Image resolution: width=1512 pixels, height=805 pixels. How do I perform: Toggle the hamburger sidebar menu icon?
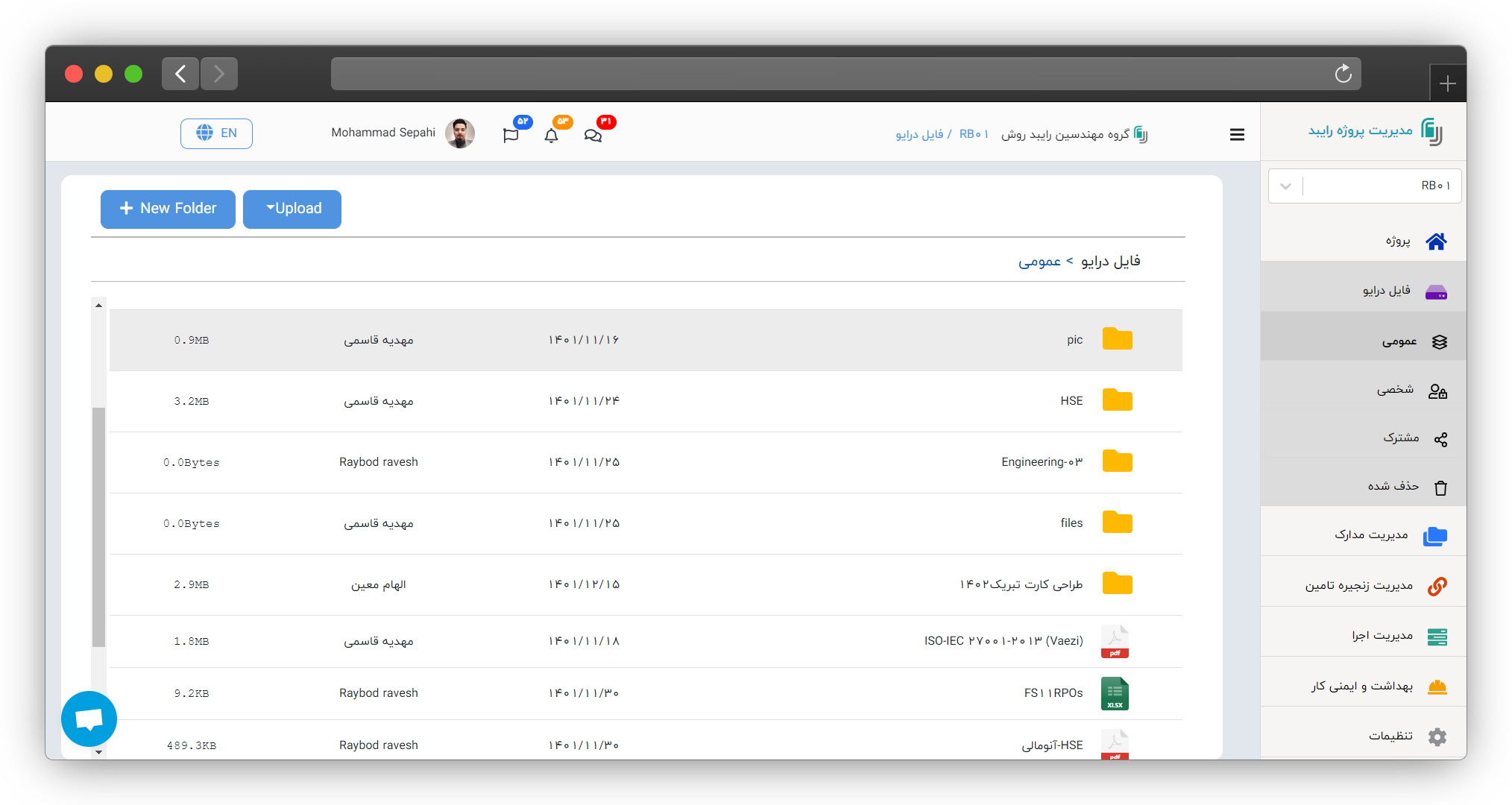(1237, 135)
